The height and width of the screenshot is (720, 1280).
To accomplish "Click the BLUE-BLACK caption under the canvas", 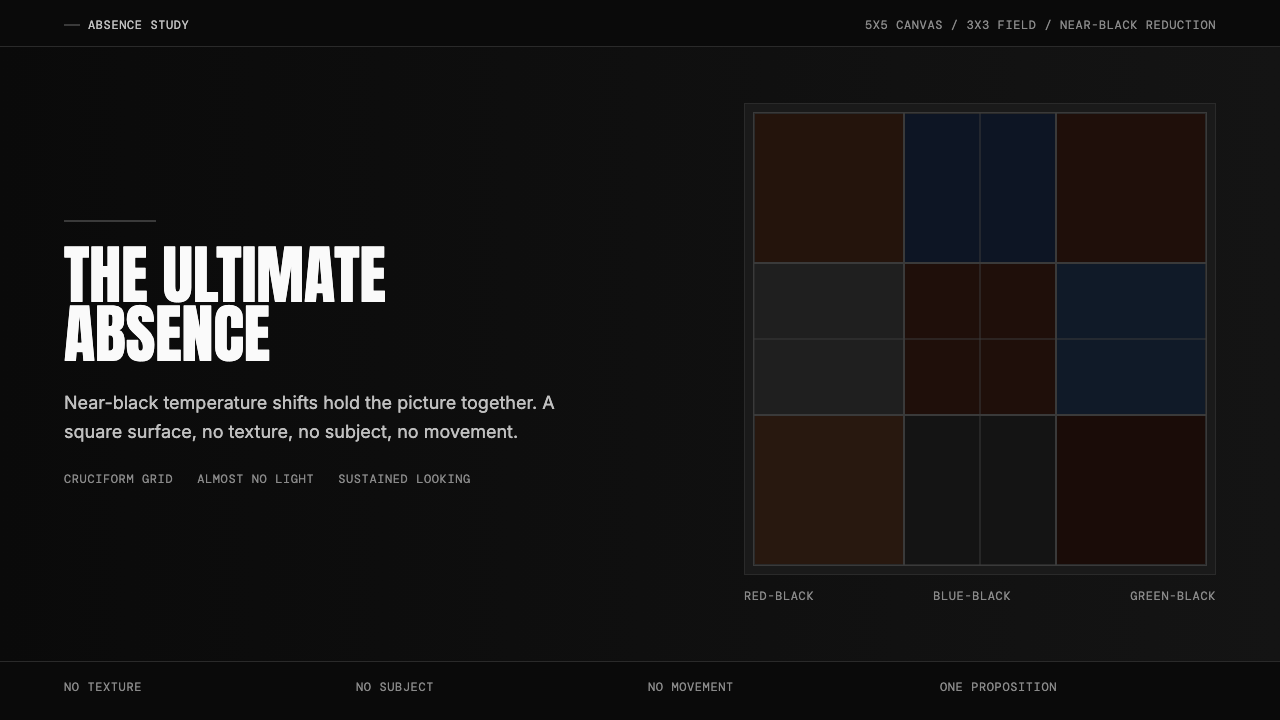I will 972,596.
